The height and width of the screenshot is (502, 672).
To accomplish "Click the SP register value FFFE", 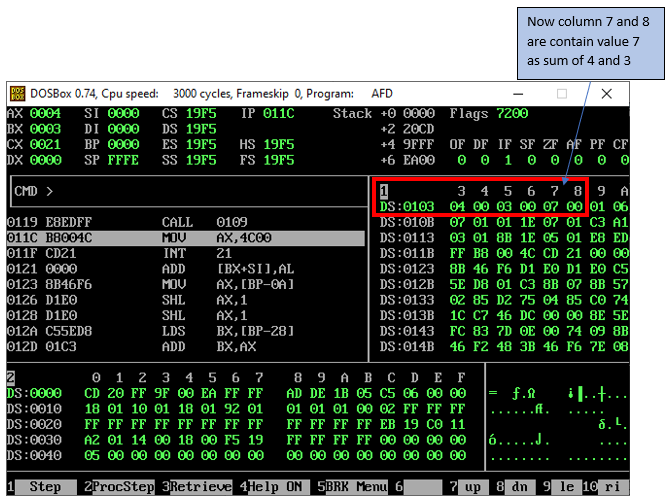I will click(x=123, y=160).
